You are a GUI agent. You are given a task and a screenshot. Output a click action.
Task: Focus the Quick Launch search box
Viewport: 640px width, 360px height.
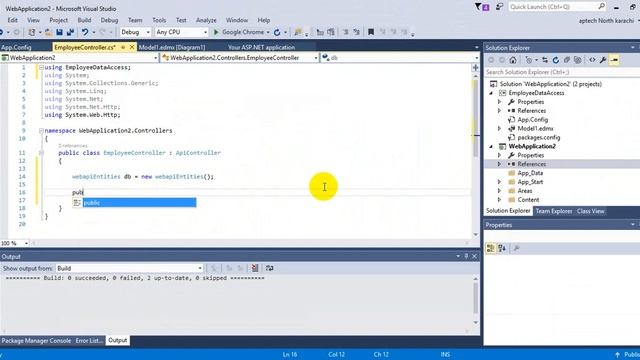coord(557,7)
